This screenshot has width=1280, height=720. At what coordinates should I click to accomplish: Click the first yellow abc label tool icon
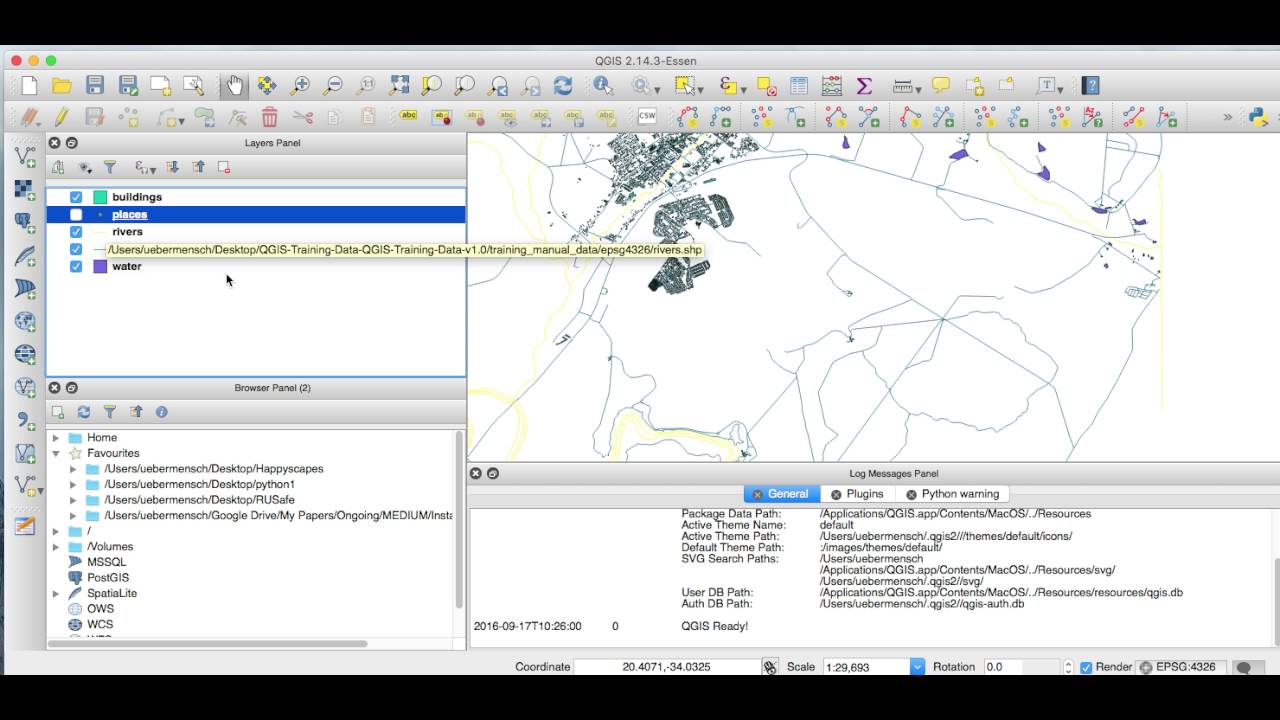408,117
